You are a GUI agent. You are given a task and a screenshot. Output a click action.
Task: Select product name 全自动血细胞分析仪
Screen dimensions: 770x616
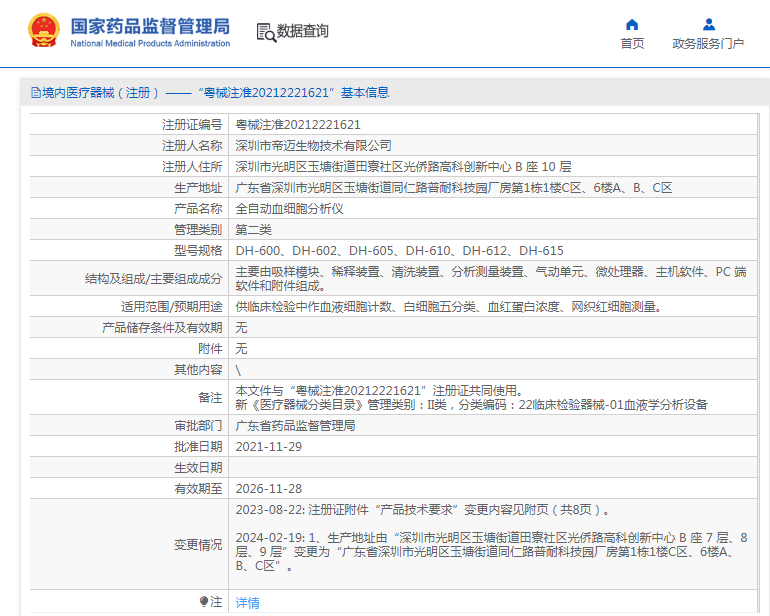click(x=289, y=209)
